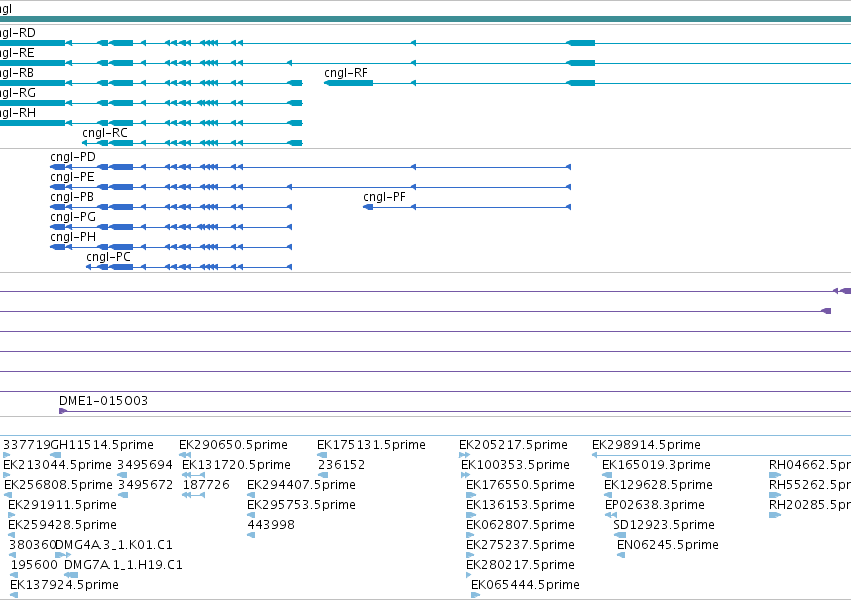Click EST EK176550.5prime
The width and height of the screenshot is (851, 600).
tap(520, 485)
